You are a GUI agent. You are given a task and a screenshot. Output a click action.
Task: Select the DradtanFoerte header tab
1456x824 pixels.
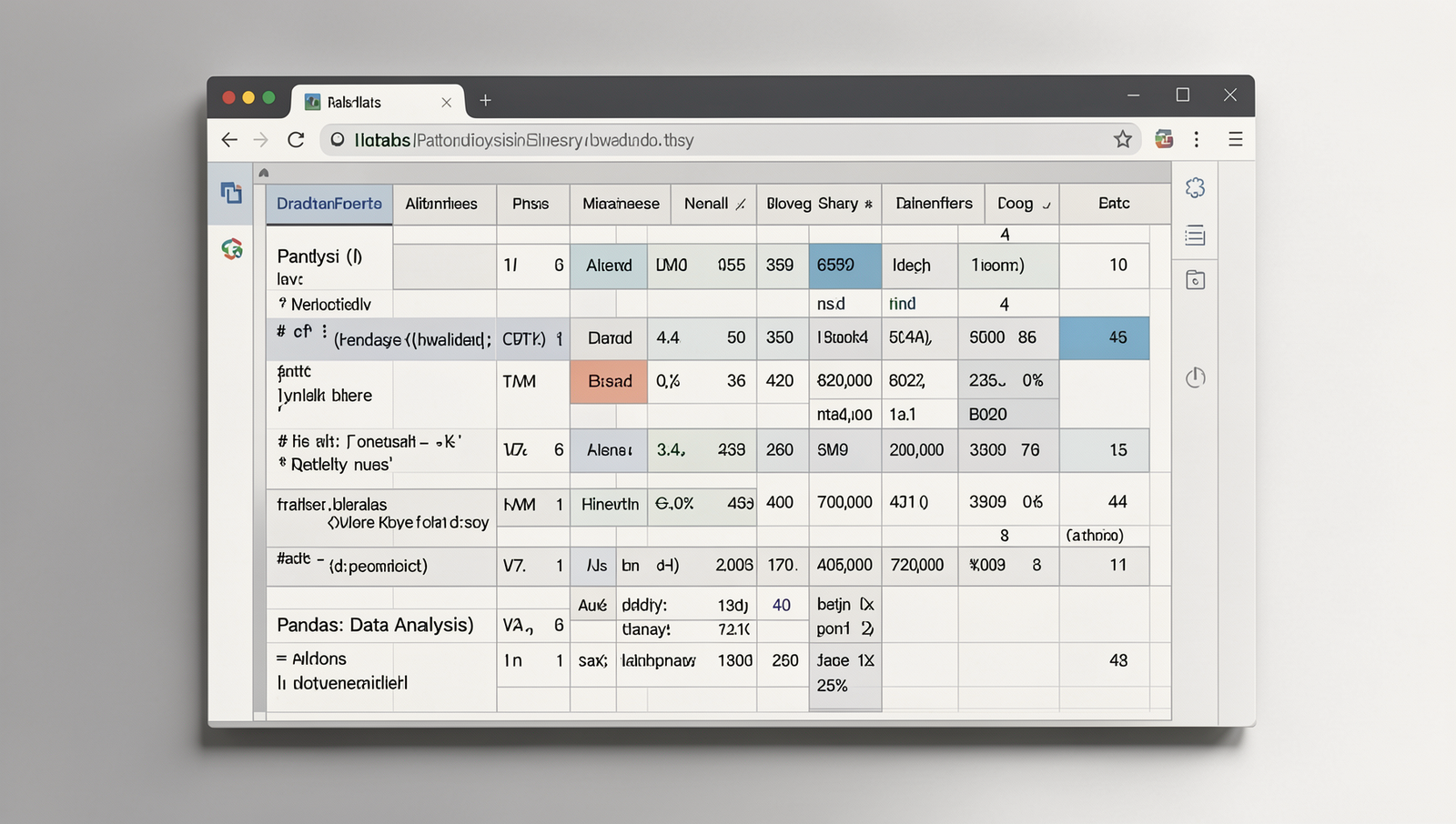[329, 204]
